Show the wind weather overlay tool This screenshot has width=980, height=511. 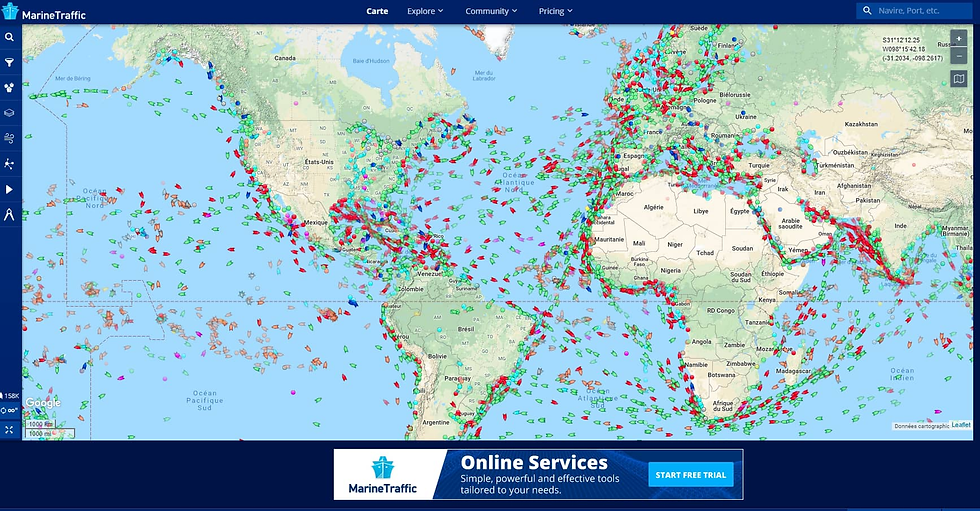9,138
